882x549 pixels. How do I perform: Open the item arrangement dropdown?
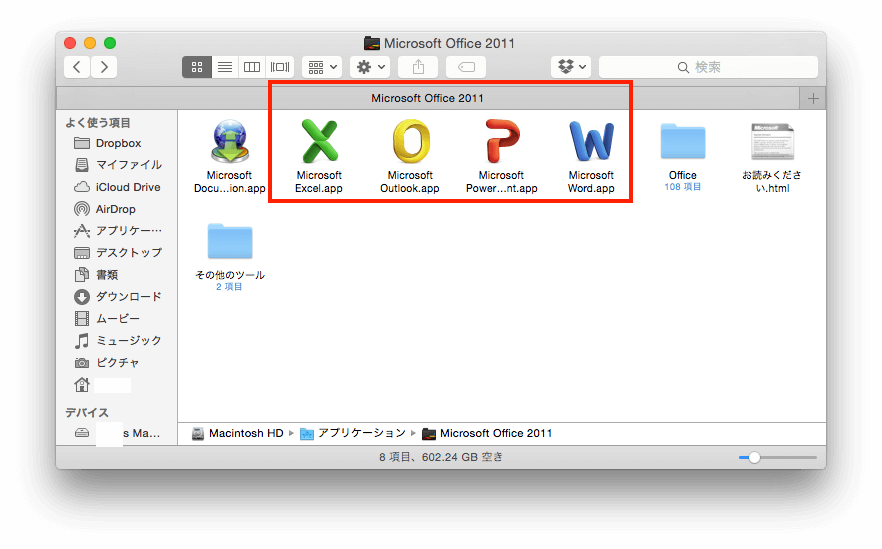tap(322, 67)
